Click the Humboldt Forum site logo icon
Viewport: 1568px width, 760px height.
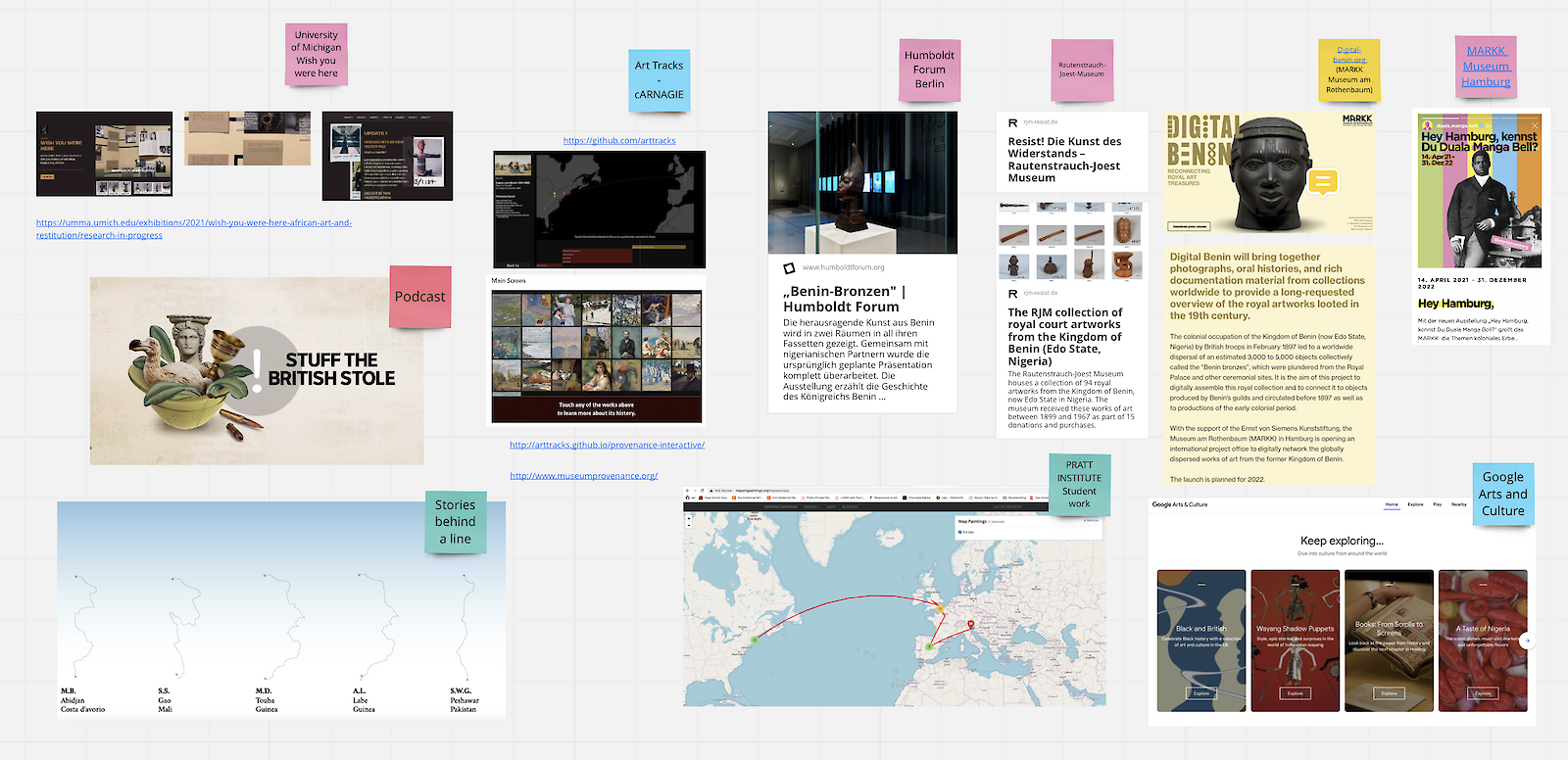tap(789, 267)
